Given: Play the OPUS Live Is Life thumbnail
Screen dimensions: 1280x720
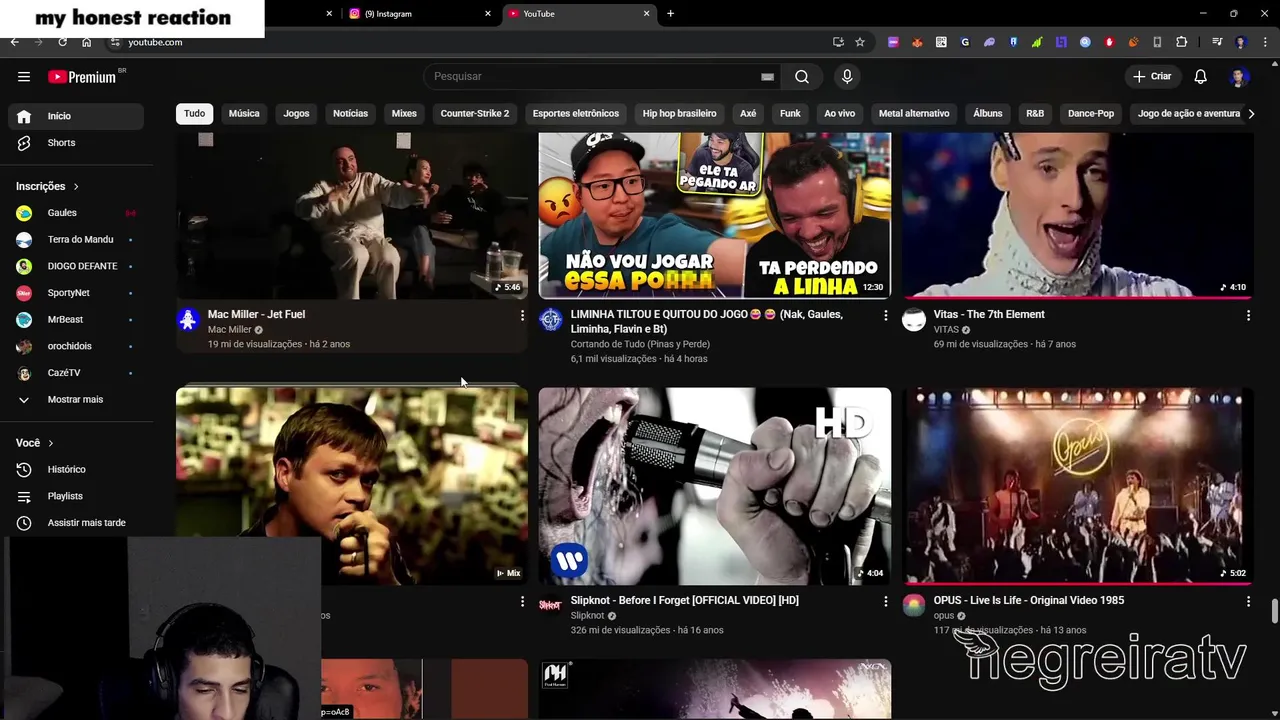Looking at the screenshot, I should (1078, 486).
